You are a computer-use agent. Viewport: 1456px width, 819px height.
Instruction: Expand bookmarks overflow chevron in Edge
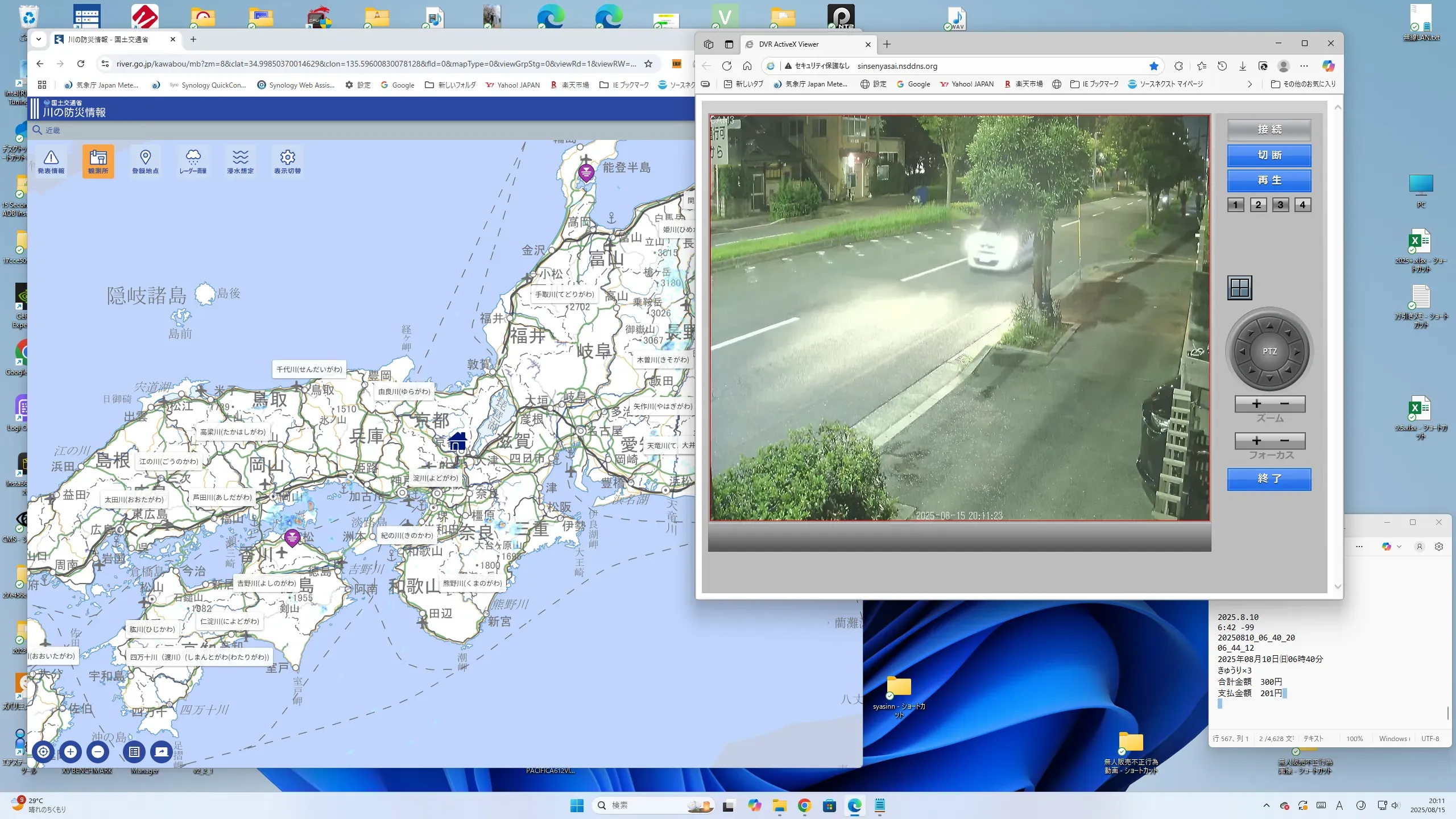tap(1250, 84)
